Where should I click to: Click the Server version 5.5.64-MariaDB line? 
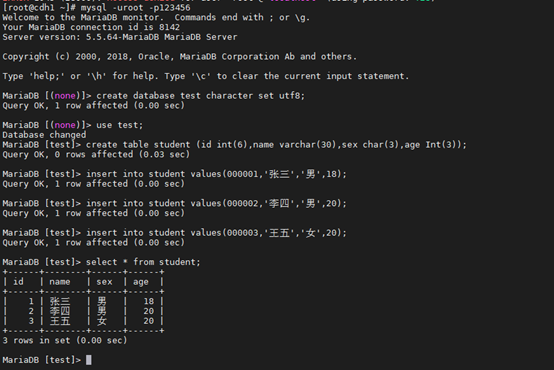point(120,37)
